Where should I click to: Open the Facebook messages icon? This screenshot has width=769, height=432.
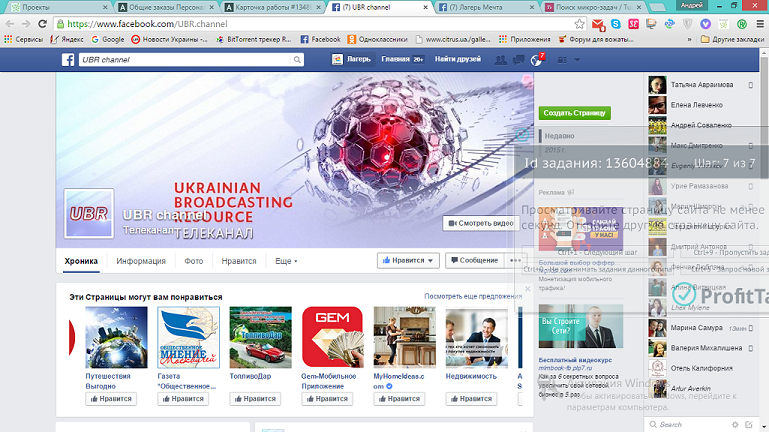click(x=518, y=59)
